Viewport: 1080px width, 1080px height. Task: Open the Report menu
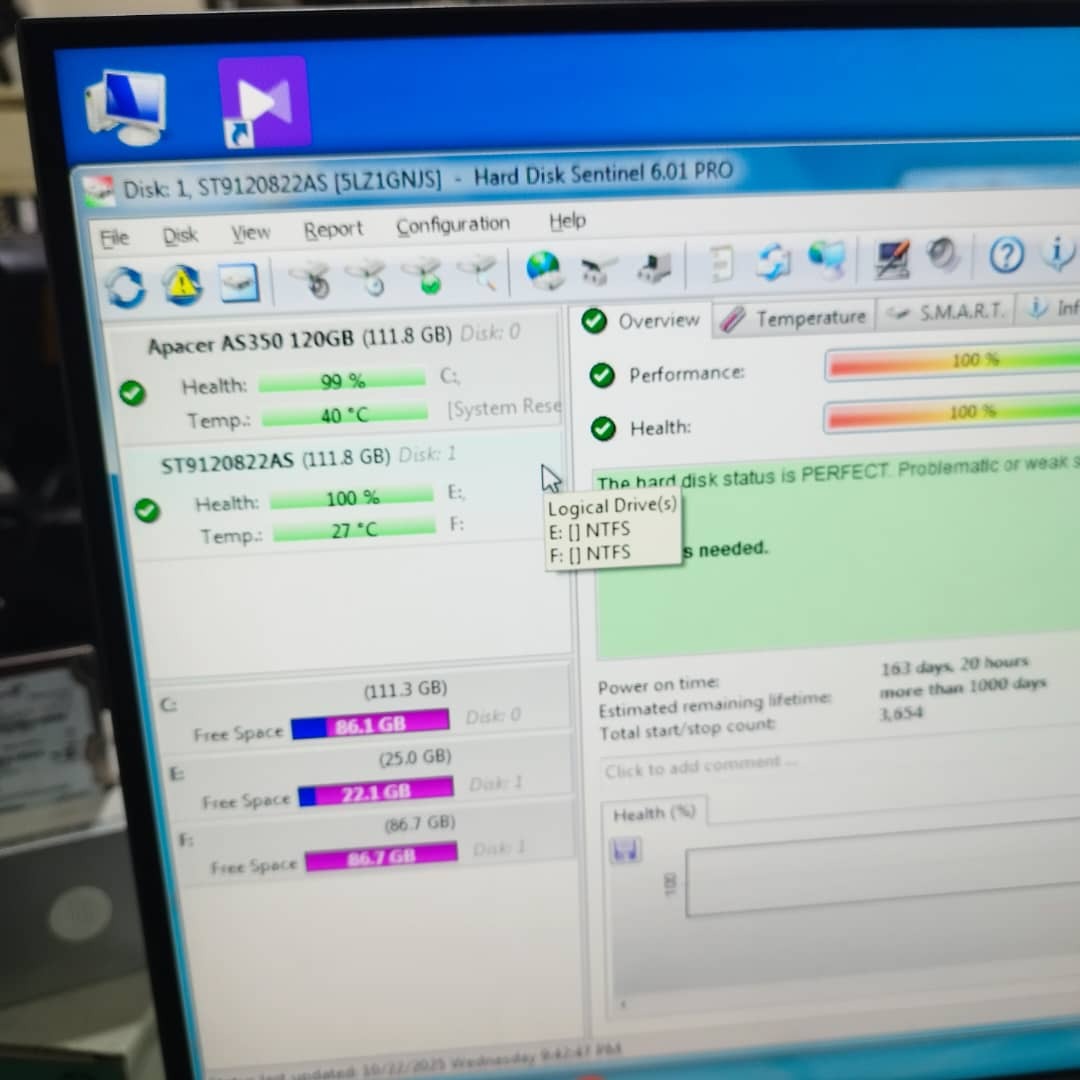coord(333,230)
